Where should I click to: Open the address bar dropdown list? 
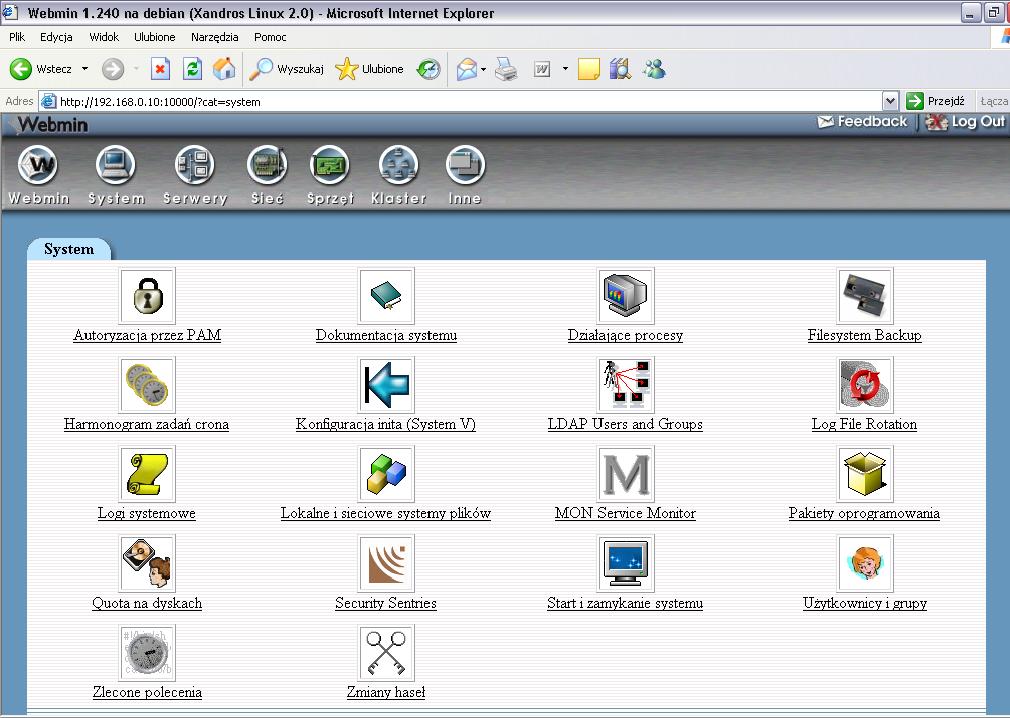point(890,101)
